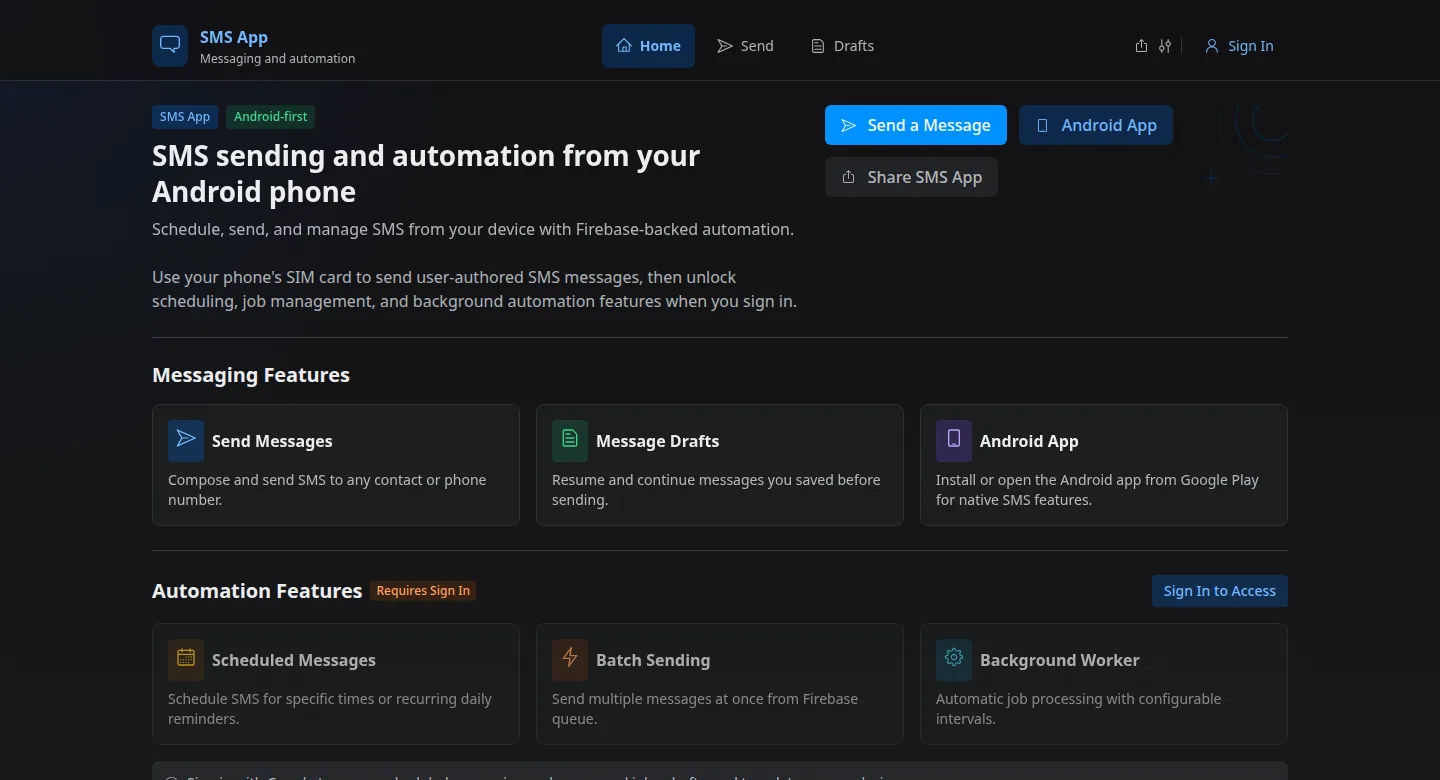Open the Android App button in hero
This screenshot has height=780, width=1440.
(1096, 125)
